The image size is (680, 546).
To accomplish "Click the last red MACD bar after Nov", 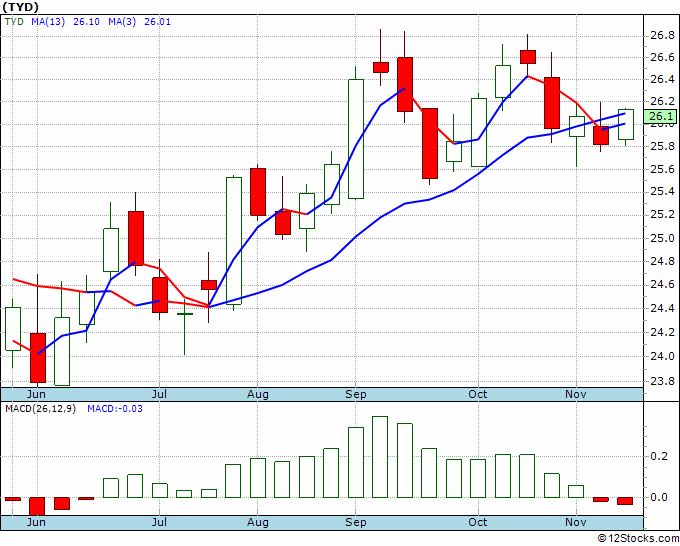I will click(625, 501).
